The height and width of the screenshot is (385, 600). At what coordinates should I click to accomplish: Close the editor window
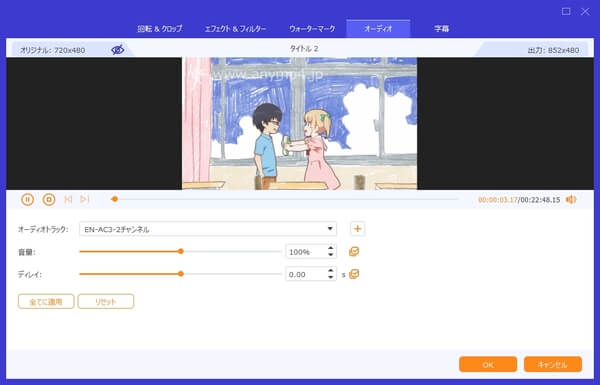pyautogui.click(x=585, y=11)
